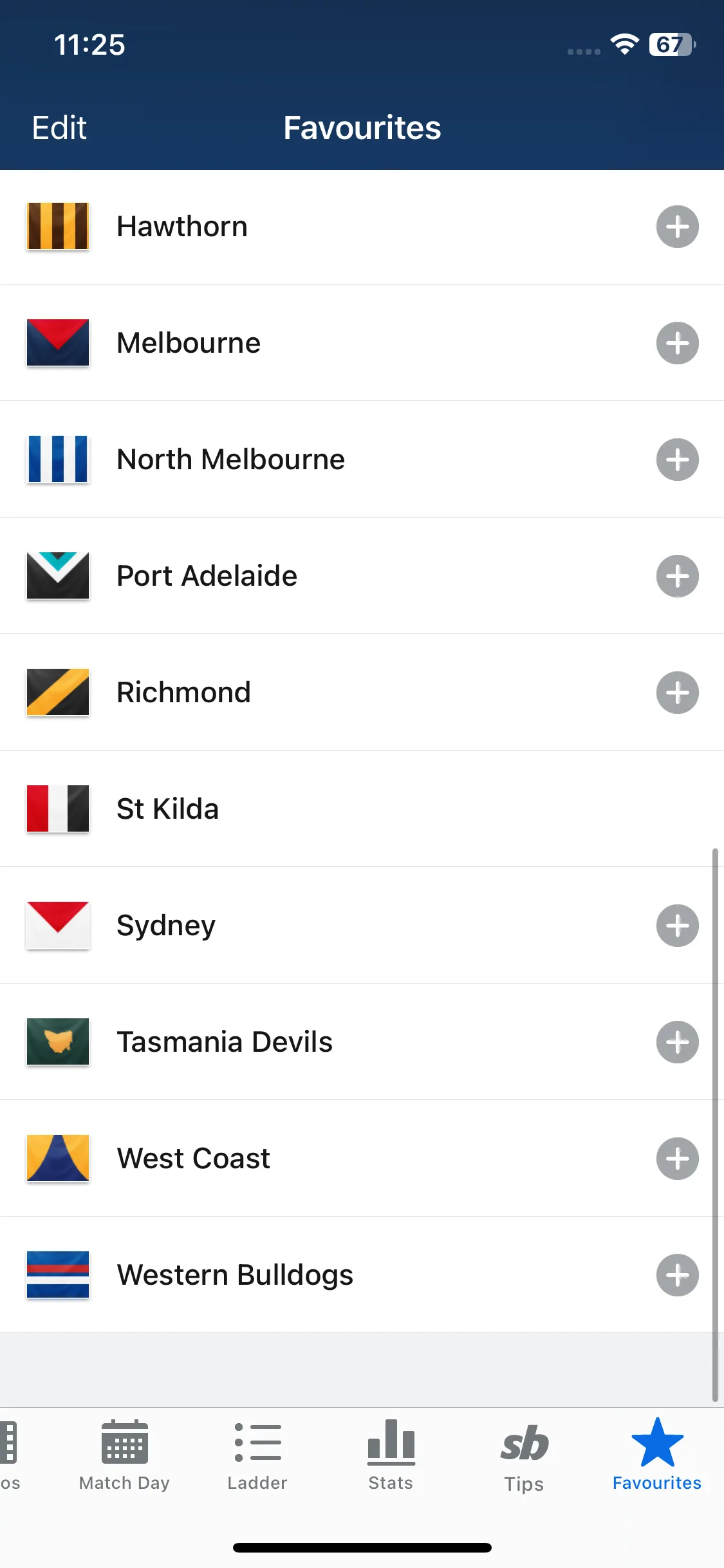Select the Favourites star tab
This screenshot has width=724, height=1568.
pos(657,1455)
